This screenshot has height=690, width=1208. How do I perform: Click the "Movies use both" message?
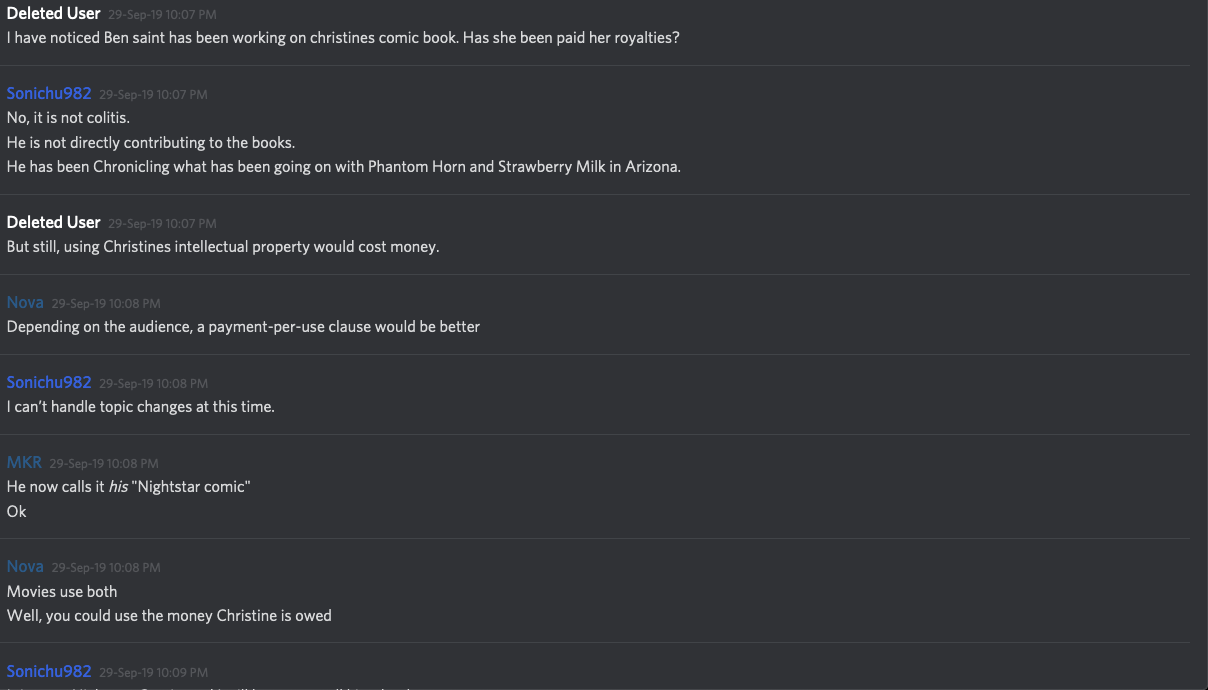pyautogui.click(x=62, y=591)
